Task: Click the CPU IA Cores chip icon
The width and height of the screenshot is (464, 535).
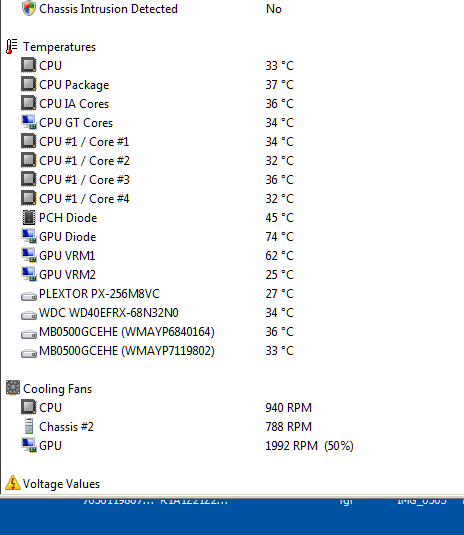Action: tap(29, 103)
